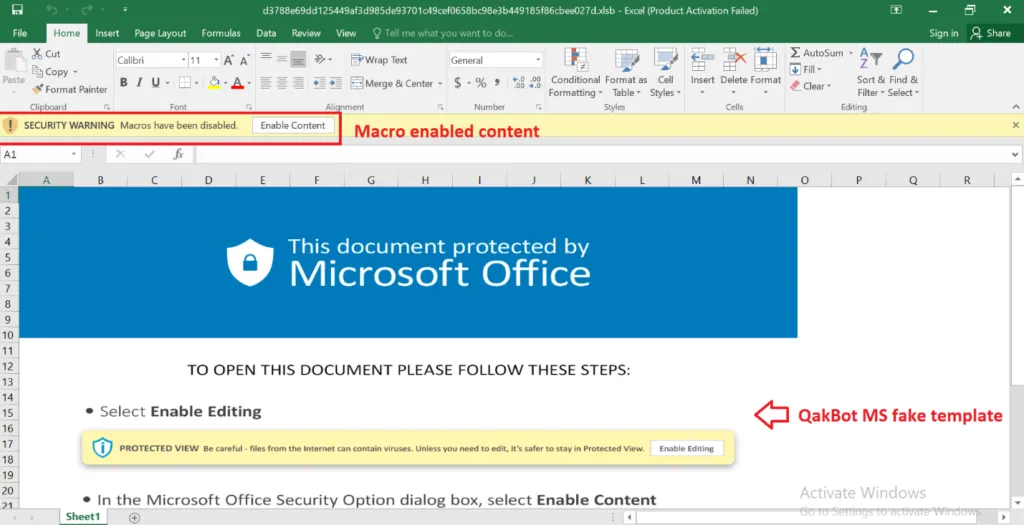The height and width of the screenshot is (525, 1024).
Task: Select the Format Painter brush
Action: (70, 89)
